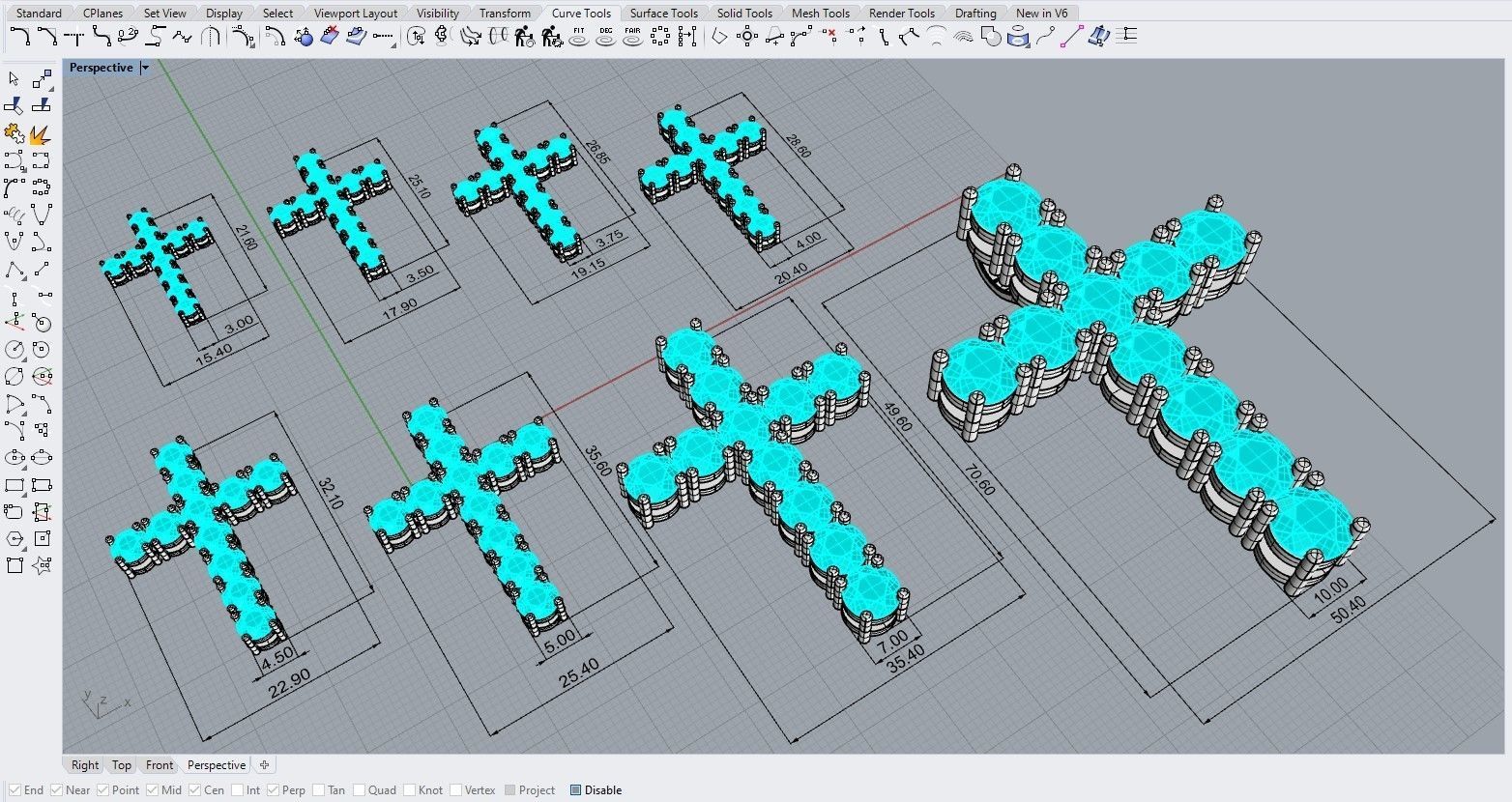Select the Ellipse tool in sidebar

point(15,457)
